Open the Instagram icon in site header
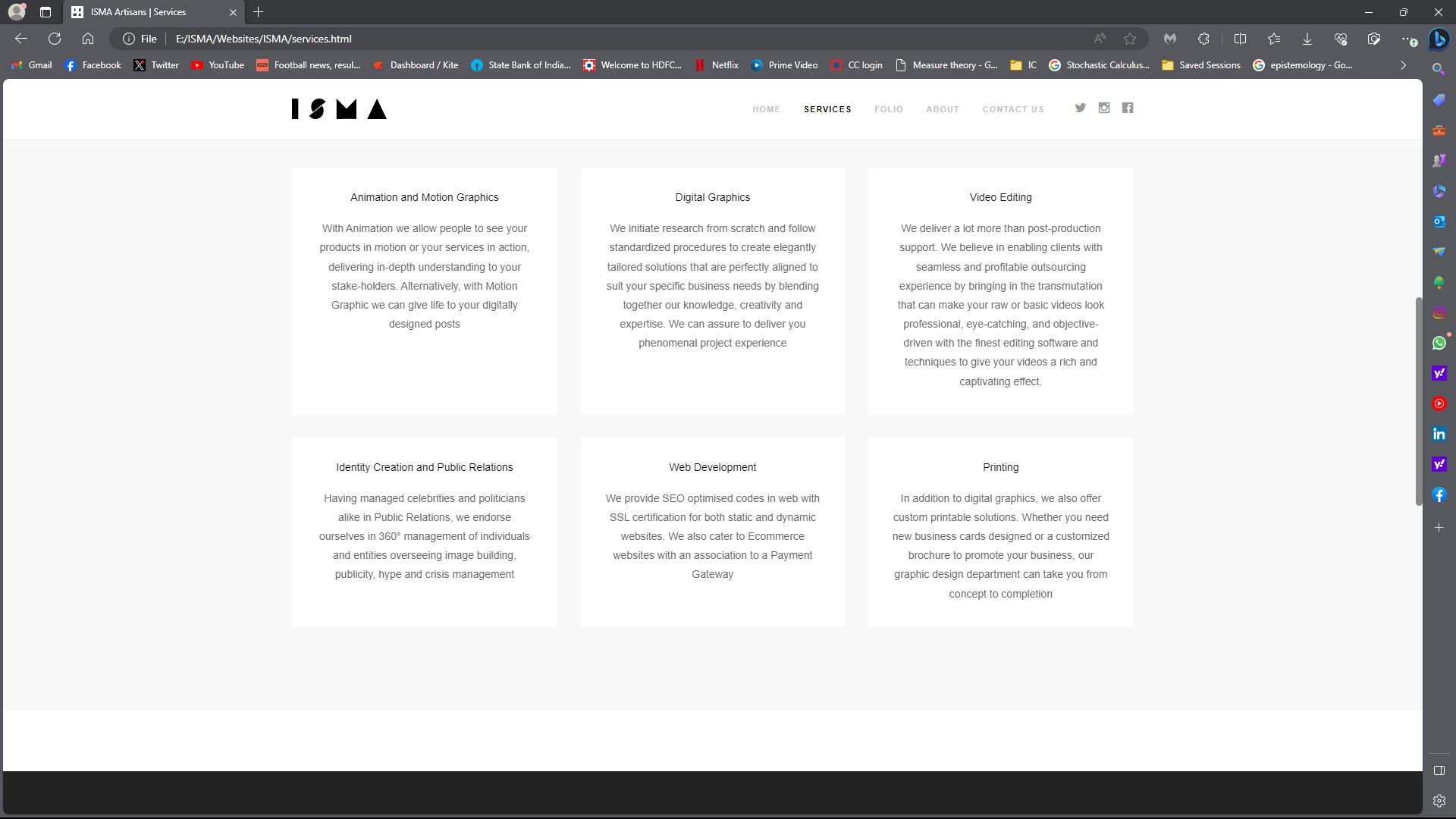Screen dimensions: 1456x819 (1104, 108)
